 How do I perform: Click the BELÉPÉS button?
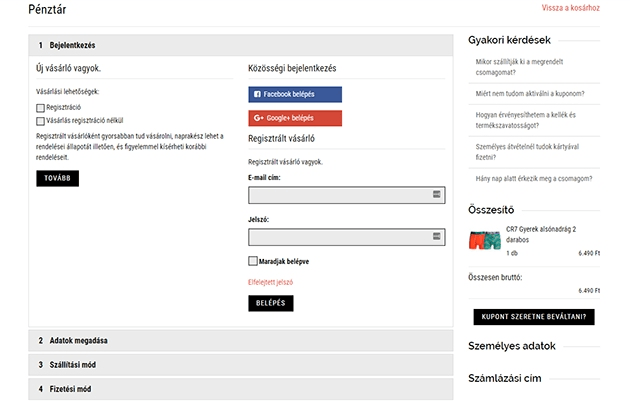(x=271, y=303)
